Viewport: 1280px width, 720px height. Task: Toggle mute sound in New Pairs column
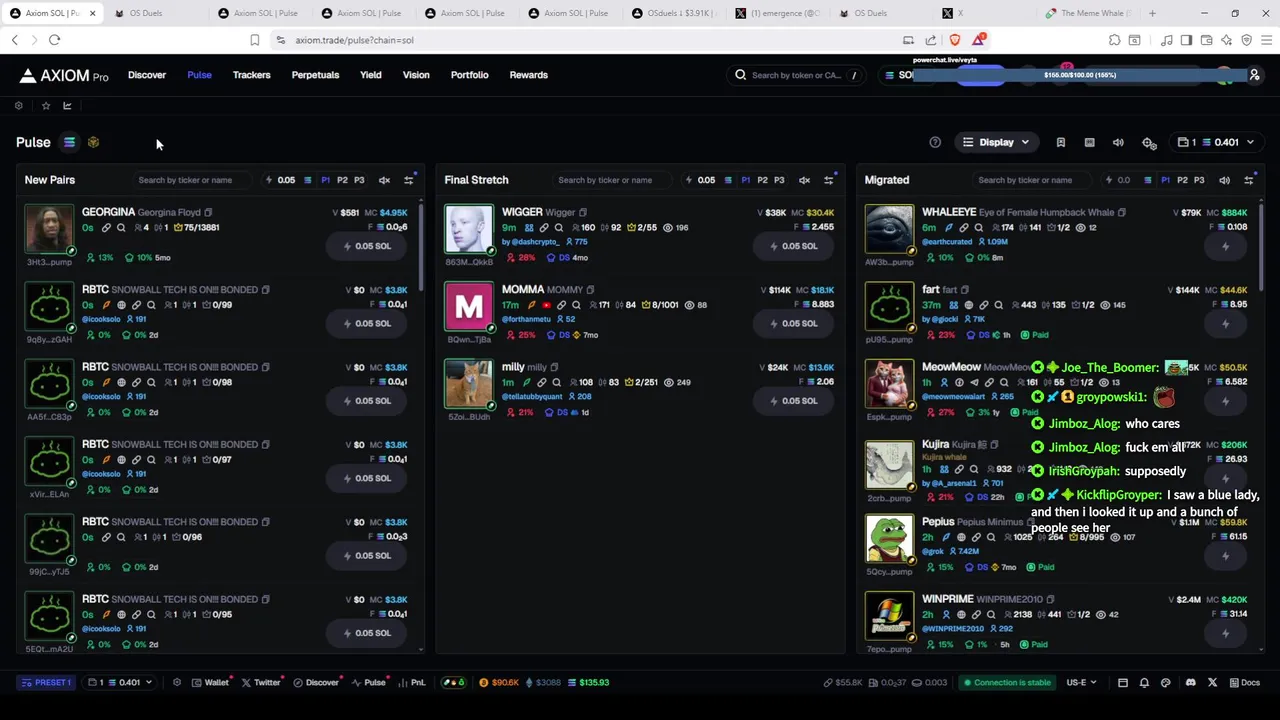click(384, 180)
